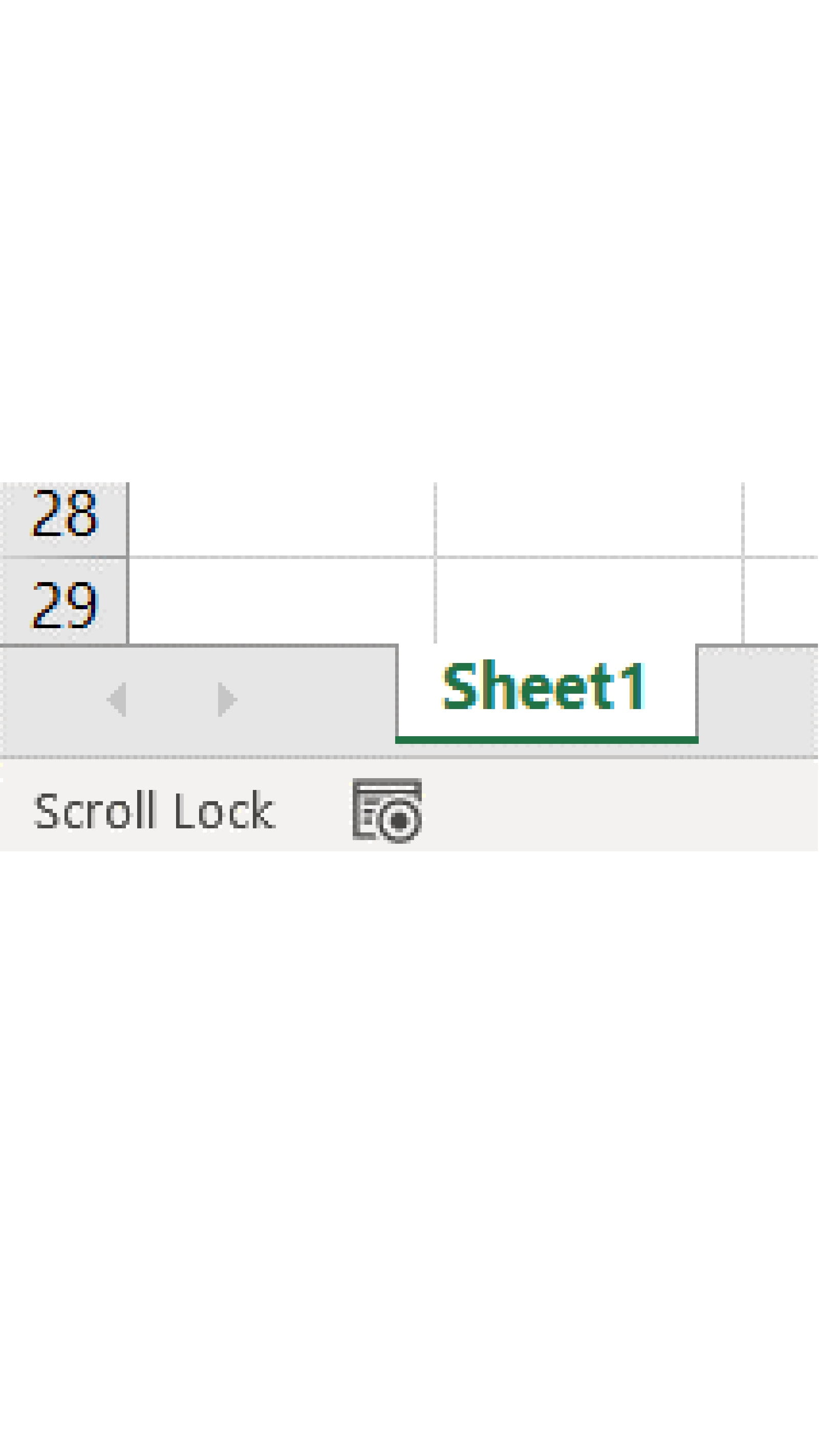Screen dimensions: 819x1456
Task: Click empty tab bar area right of Sheet1
Action: 759,700
